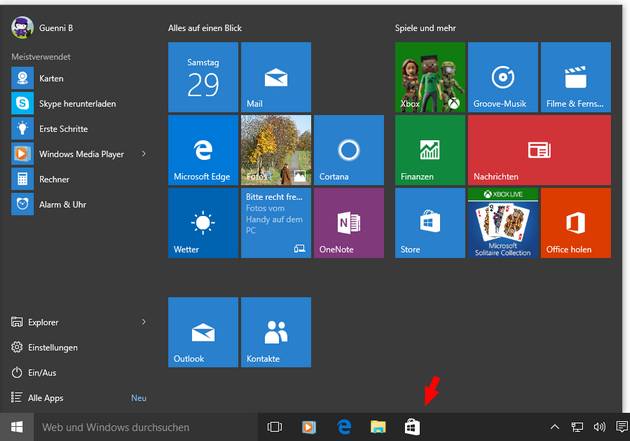Click the Neu label beside Alle Apps

[139, 398]
